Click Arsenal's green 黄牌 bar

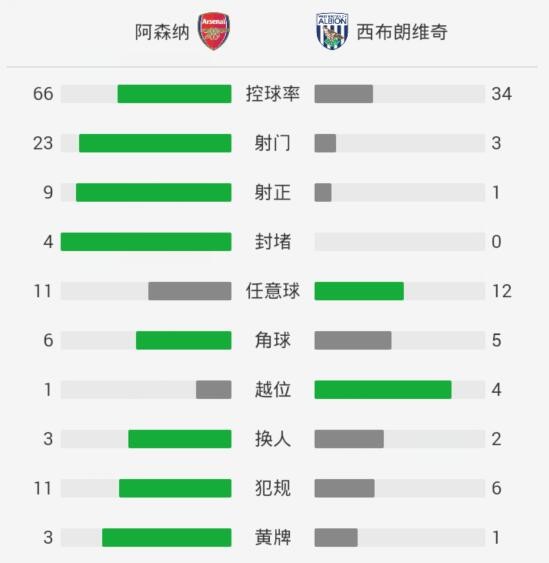(x=167, y=538)
